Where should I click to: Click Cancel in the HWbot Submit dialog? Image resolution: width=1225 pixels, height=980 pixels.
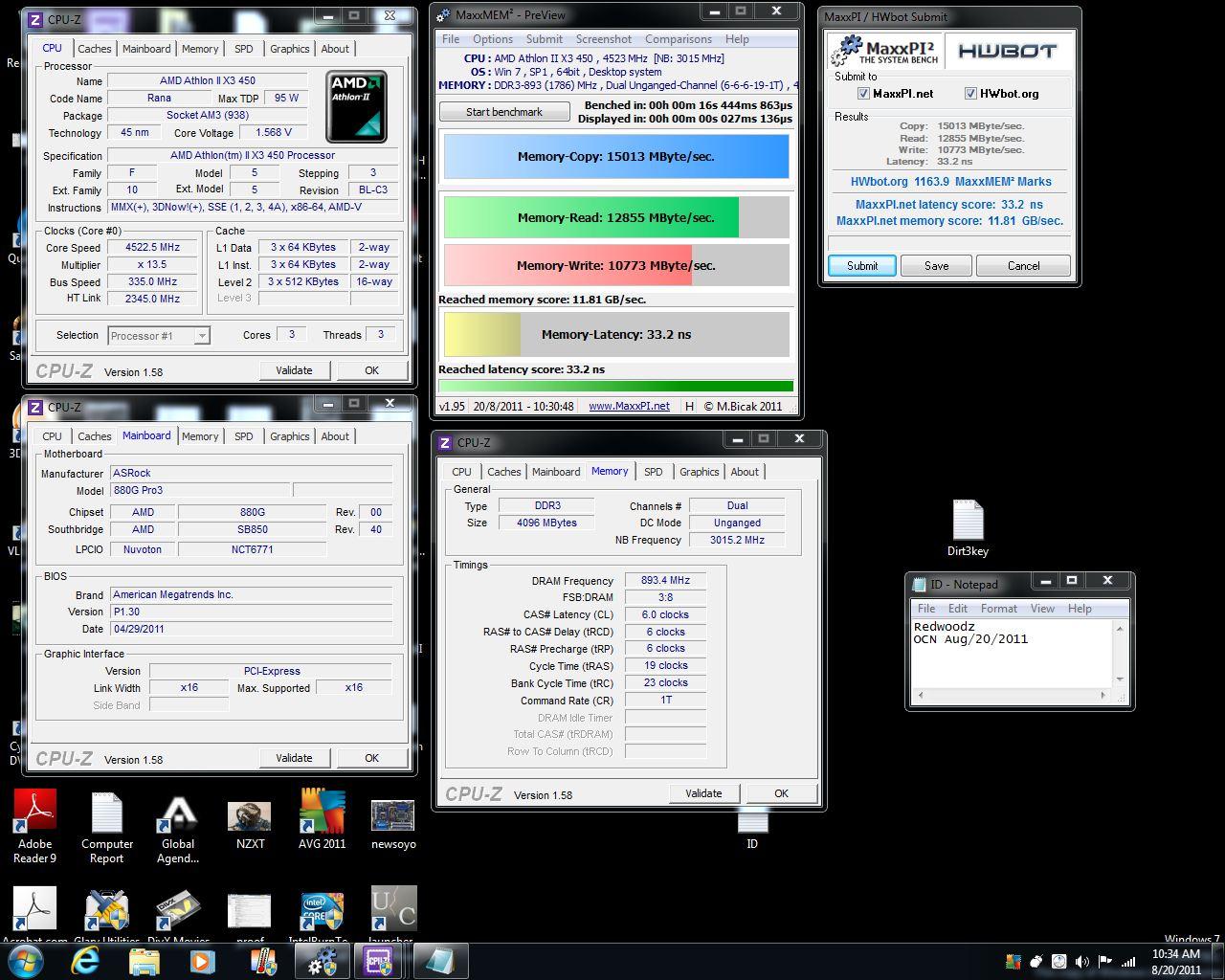(1023, 266)
